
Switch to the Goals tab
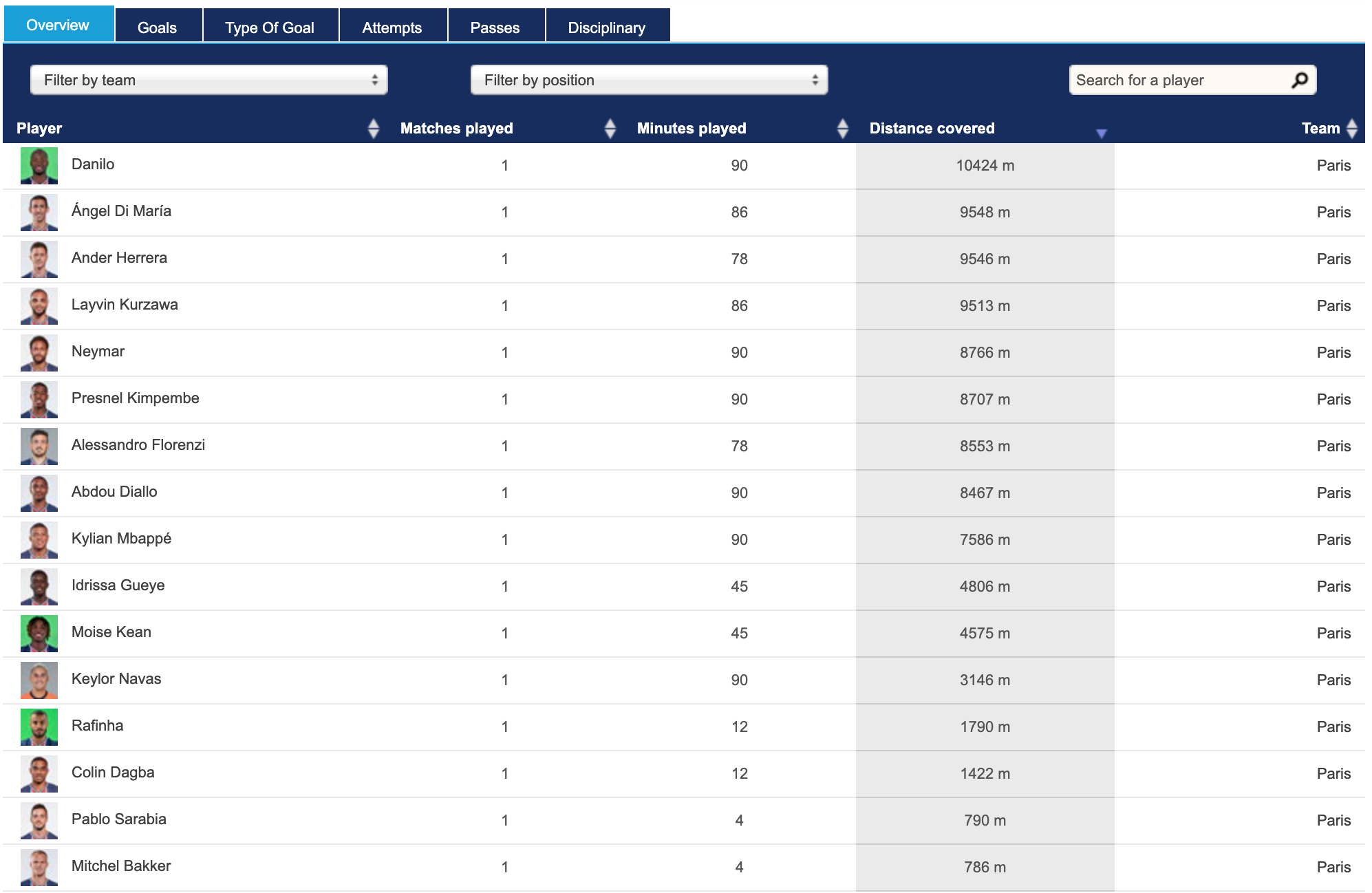158,28
